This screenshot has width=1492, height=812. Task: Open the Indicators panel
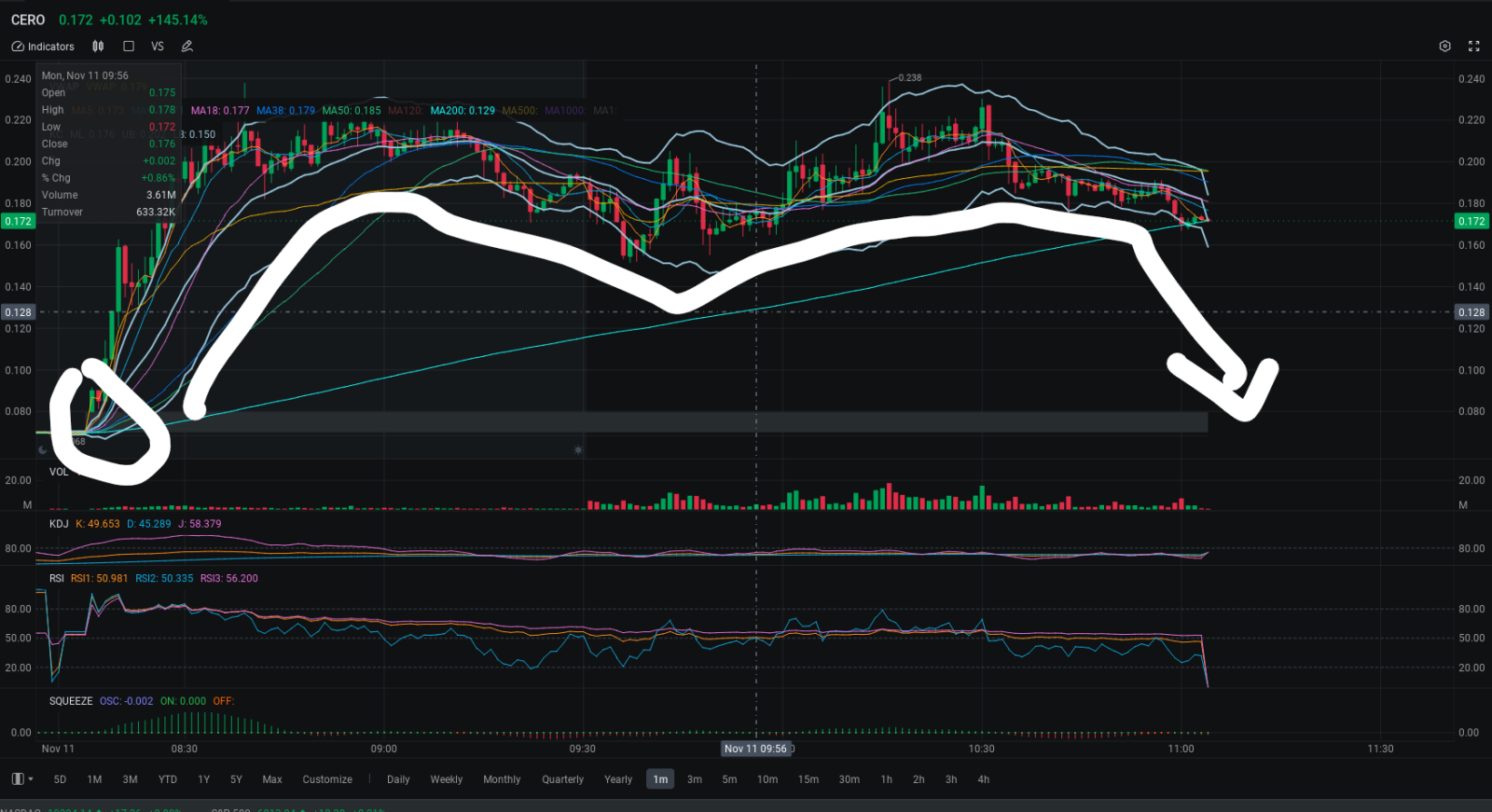click(43, 47)
